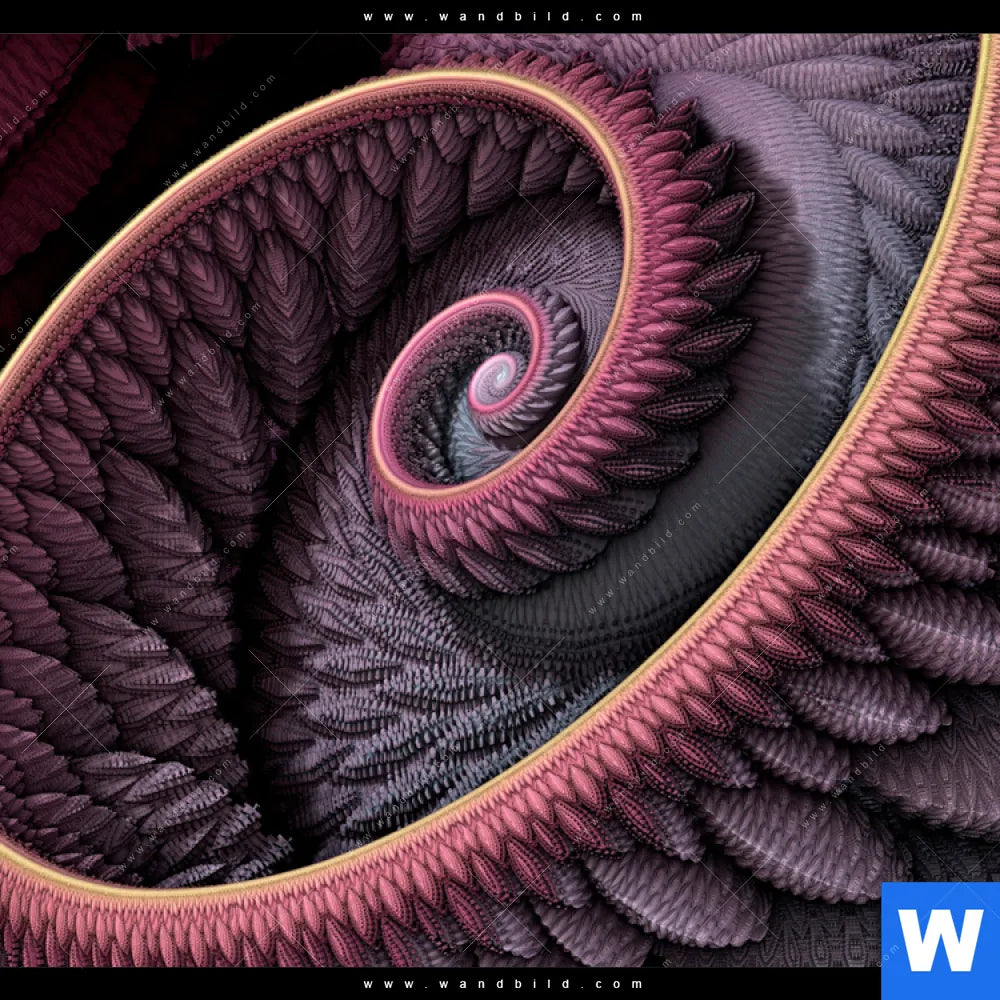Viewport: 1000px width, 1000px height.
Task: Click the blue W logo badge
Action: pos(940,940)
